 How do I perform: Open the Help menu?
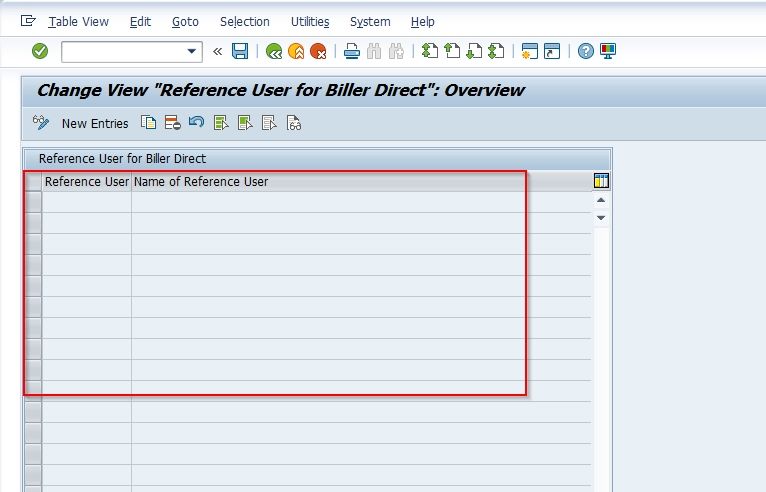click(x=423, y=21)
